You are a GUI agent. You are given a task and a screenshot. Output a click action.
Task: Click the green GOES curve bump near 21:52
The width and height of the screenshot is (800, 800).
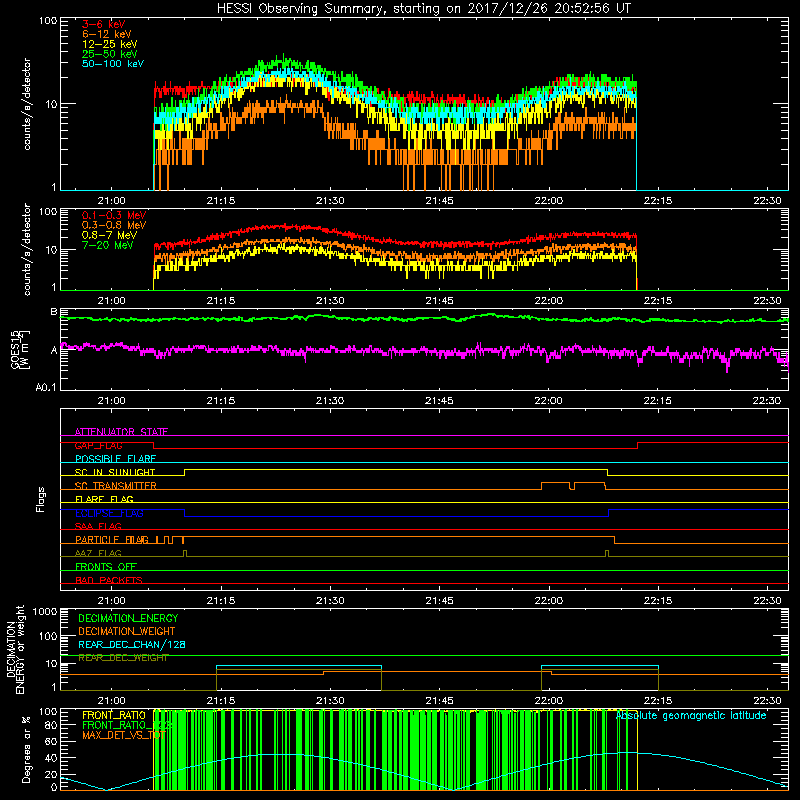(x=490, y=315)
